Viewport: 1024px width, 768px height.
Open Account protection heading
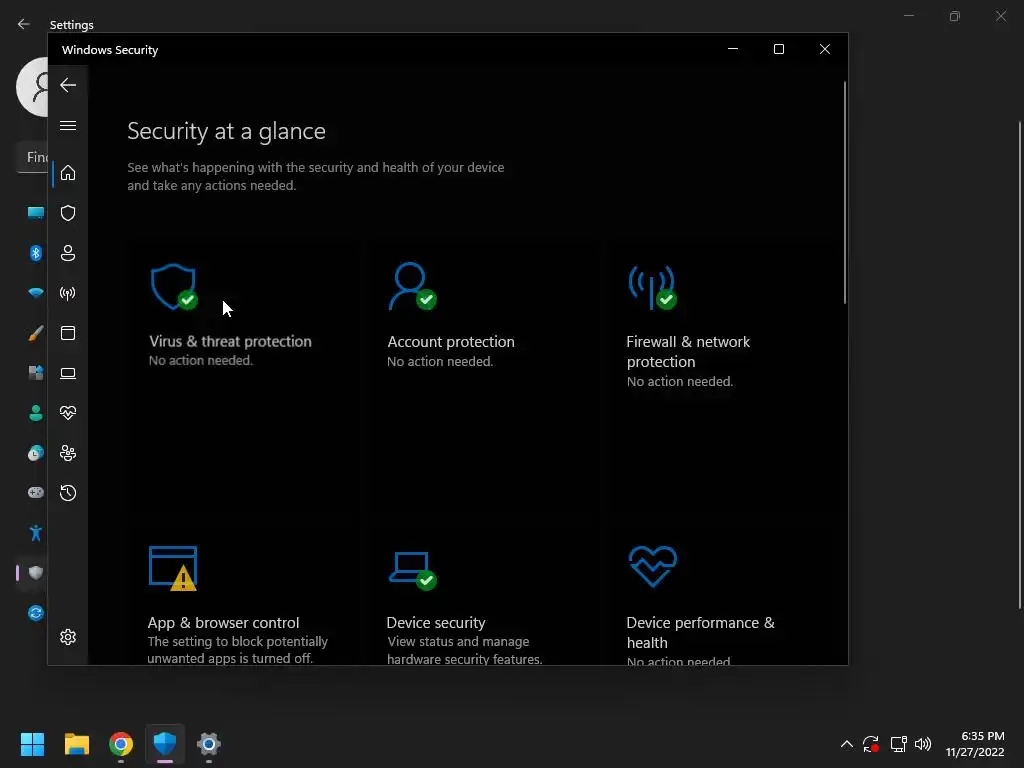(451, 342)
